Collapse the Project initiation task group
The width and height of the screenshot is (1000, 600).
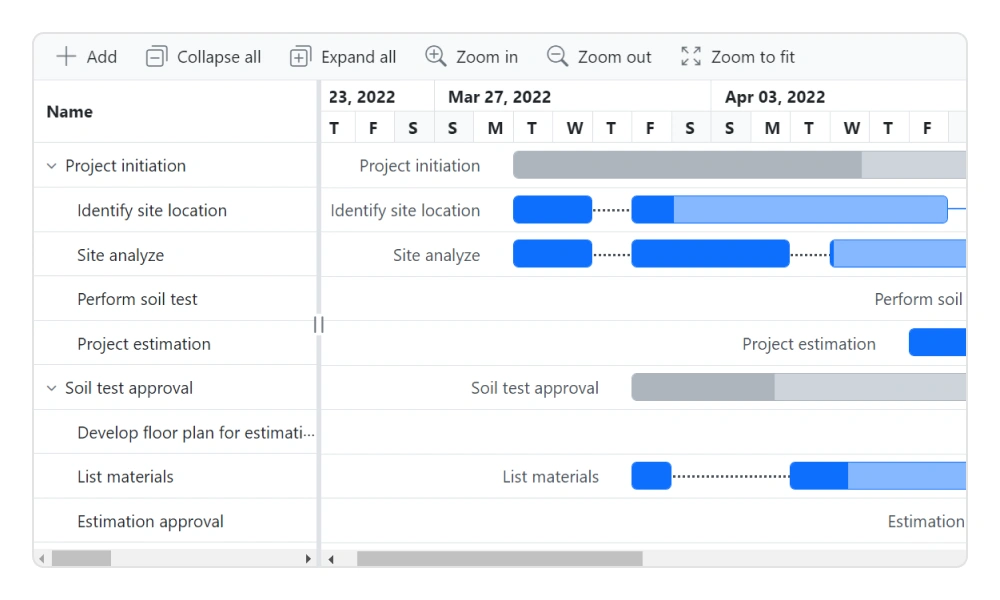(x=50, y=165)
